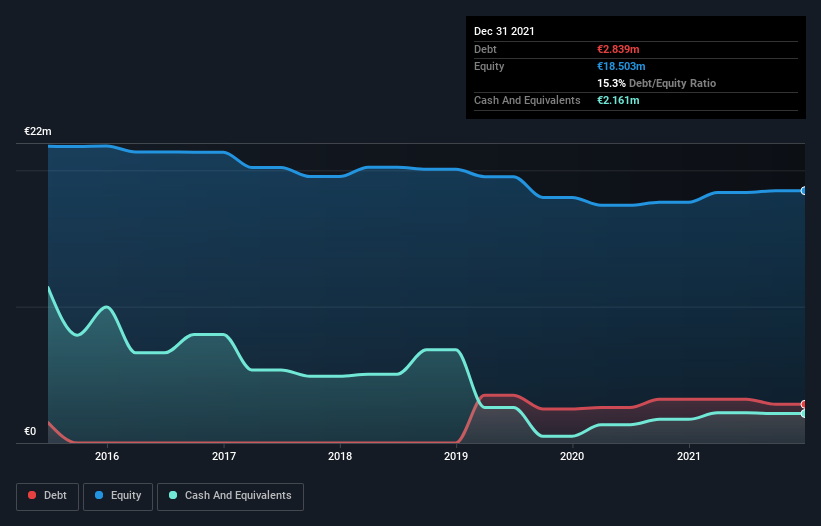Screen dimensions: 821x526
Task: Click the €18.503m equity value
Action: coord(621,66)
